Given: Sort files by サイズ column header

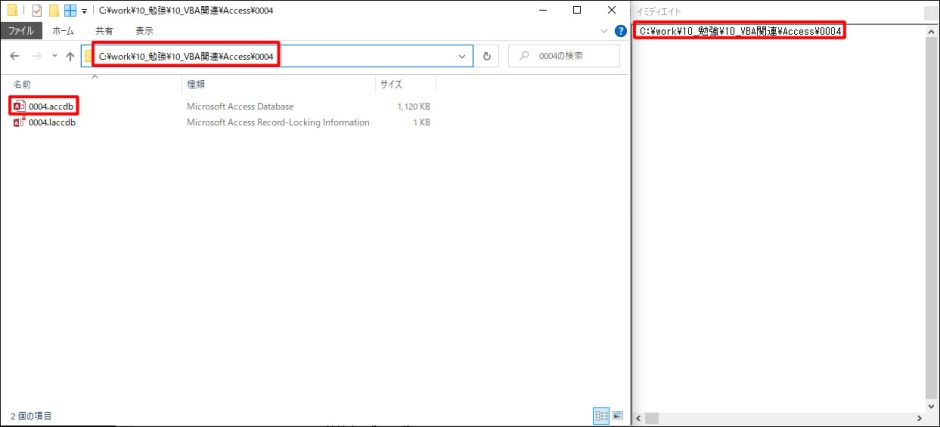Looking at the screenshot, I should coord(390,85).
